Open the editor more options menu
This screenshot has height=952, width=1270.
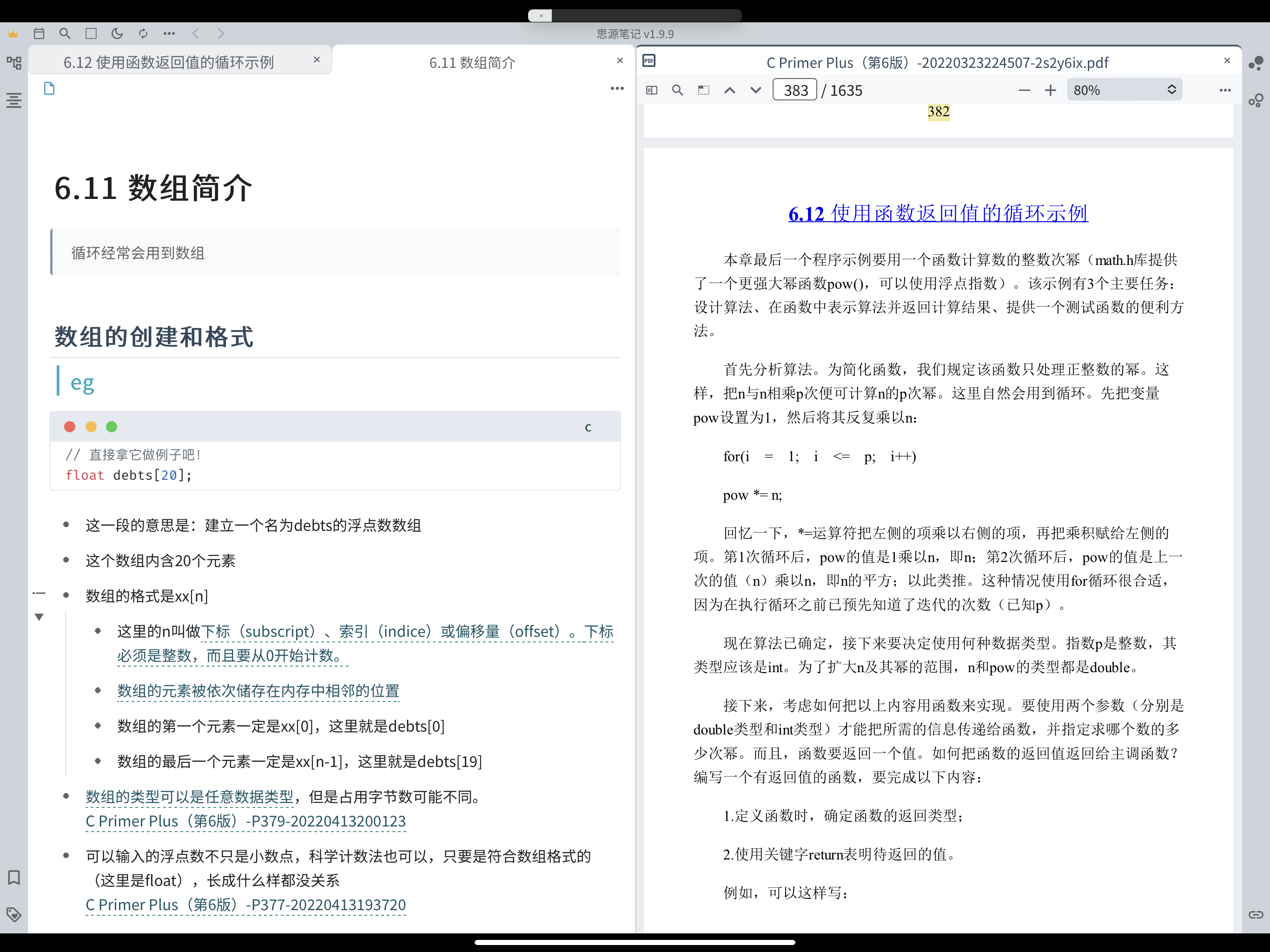[617, 88]
